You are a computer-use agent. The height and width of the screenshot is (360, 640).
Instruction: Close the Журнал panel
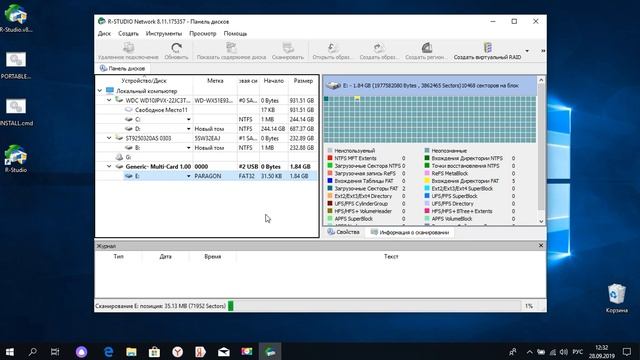pyautogui.click(x=541, y=245)
